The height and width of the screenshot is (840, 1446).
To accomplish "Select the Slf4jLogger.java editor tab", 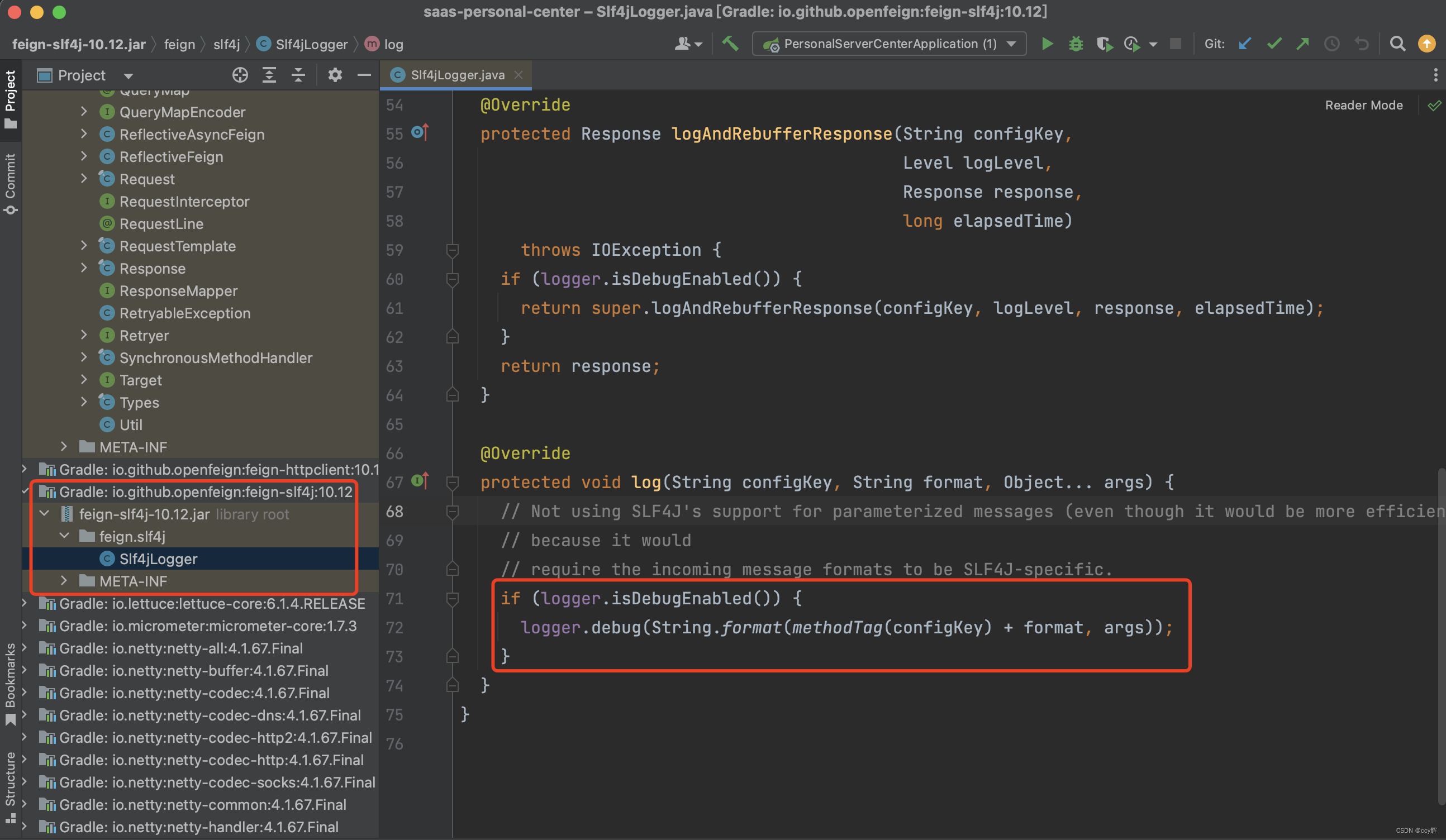I will point(456,75).
